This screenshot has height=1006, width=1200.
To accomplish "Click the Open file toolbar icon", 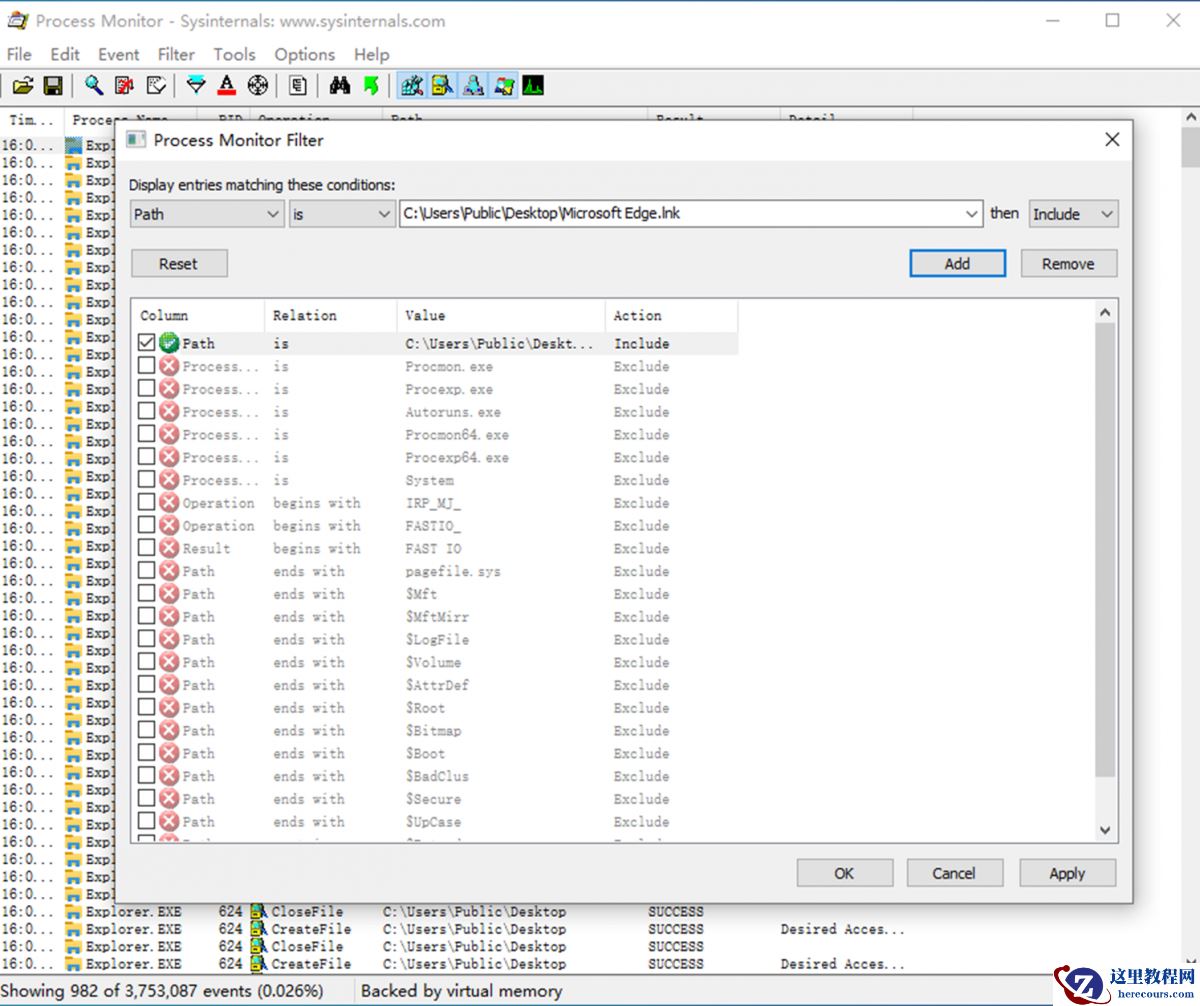I will tap(22, 86).
